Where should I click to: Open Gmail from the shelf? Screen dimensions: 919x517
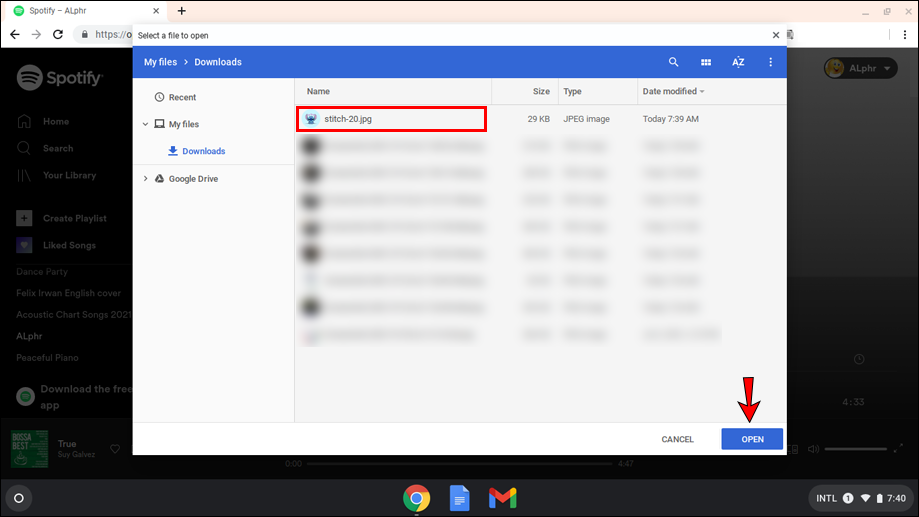click(502, 498)
